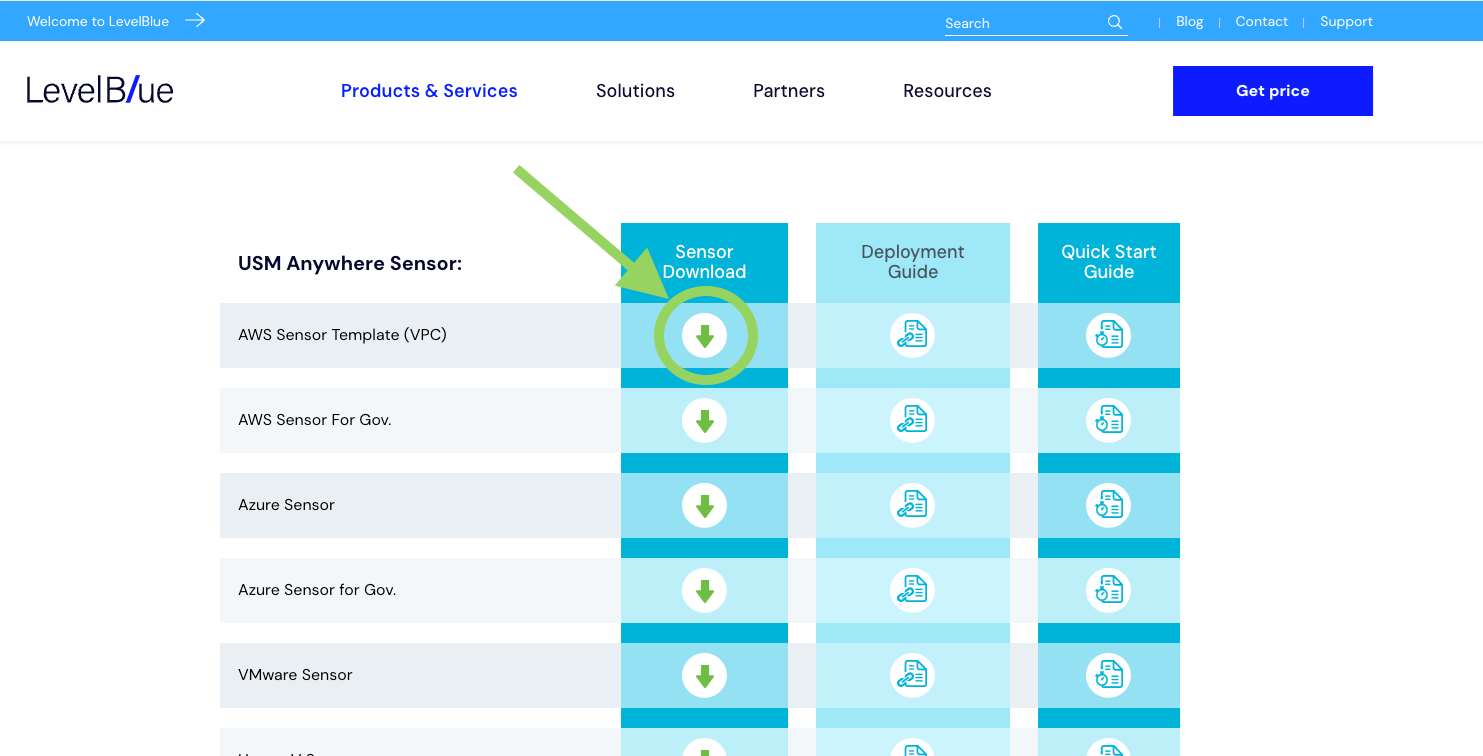Viewport: 1483px width, 756px height.
Task: Click the USM Anywhere Sensor: heading
Action: [x=350, y=264]
